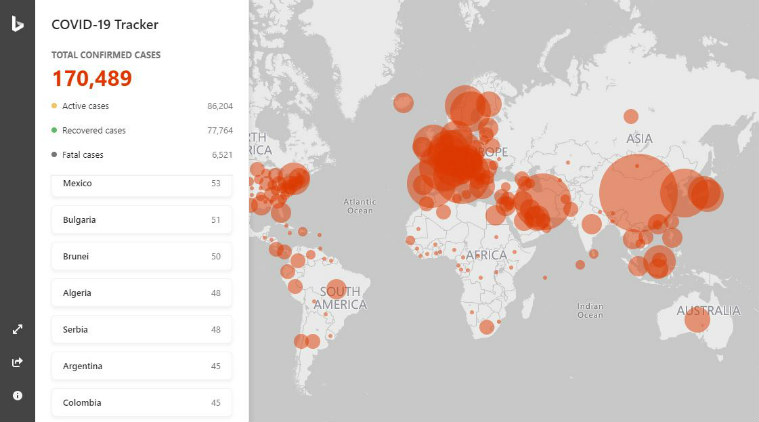The image size is (759, 422).
Task: Select the South Africa case bubble
Action: click(487, 327)
